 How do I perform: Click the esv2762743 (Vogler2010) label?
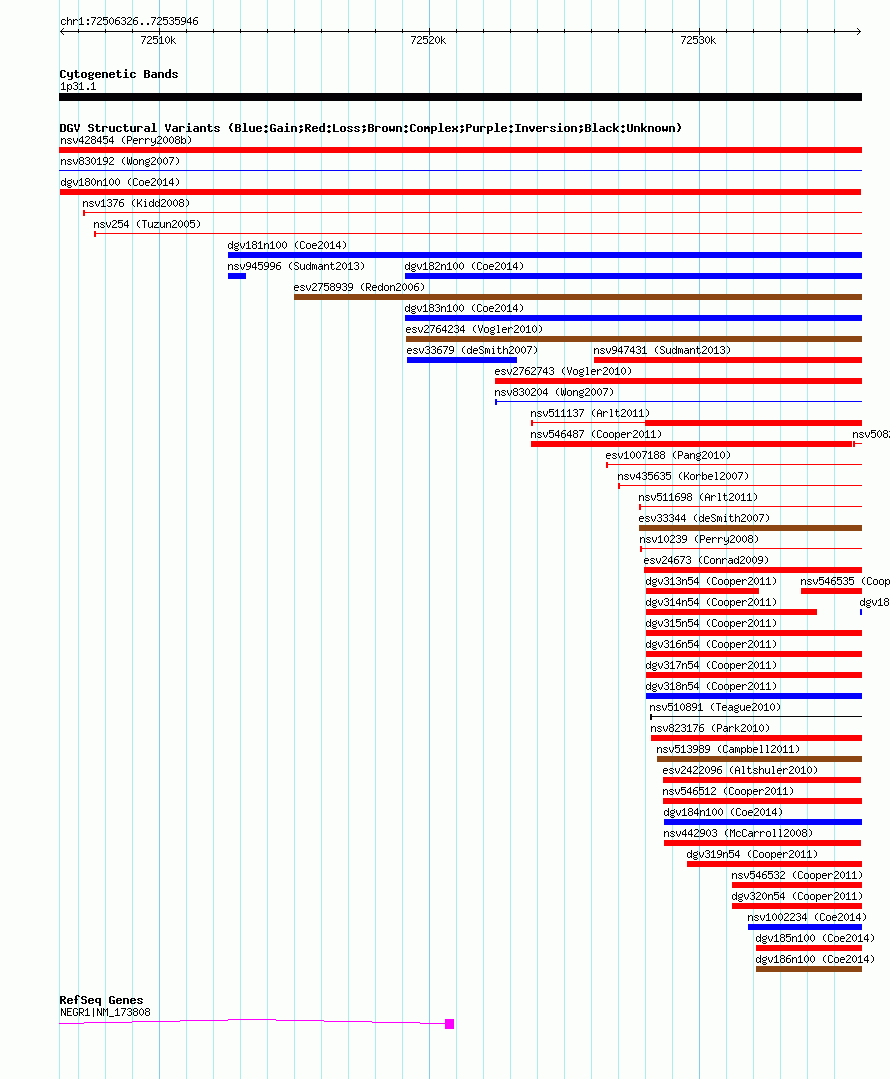click(563, 371)
